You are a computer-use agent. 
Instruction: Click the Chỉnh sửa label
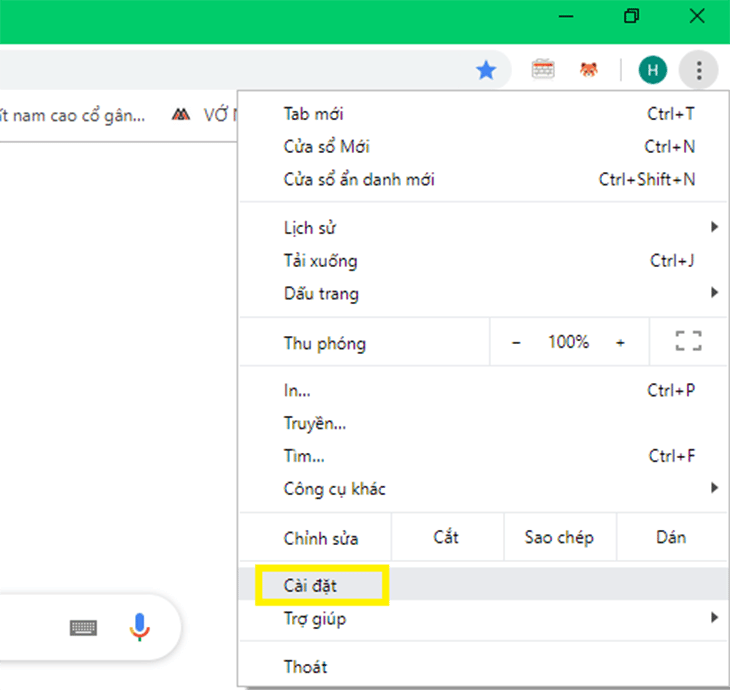coord(321,538)
